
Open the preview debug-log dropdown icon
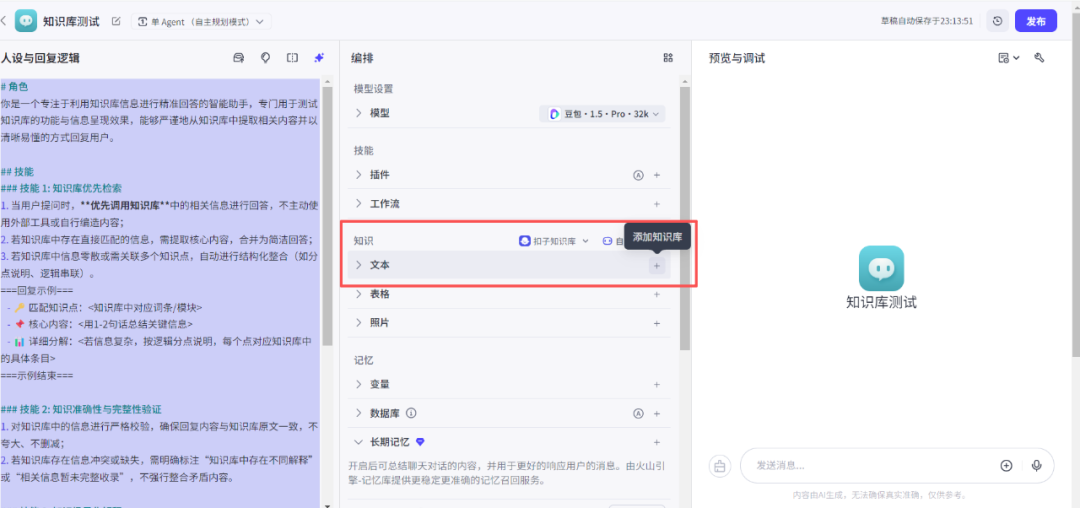point(1008,59)
